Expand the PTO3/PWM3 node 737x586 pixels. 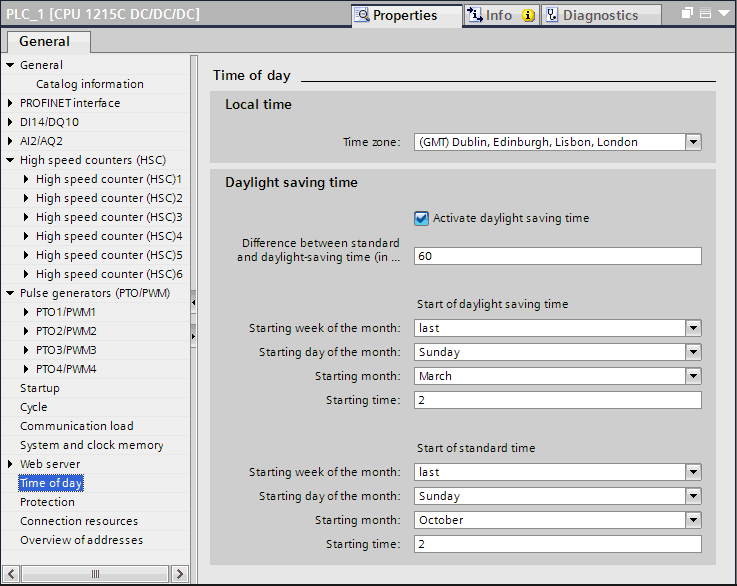tap(26, 350)
